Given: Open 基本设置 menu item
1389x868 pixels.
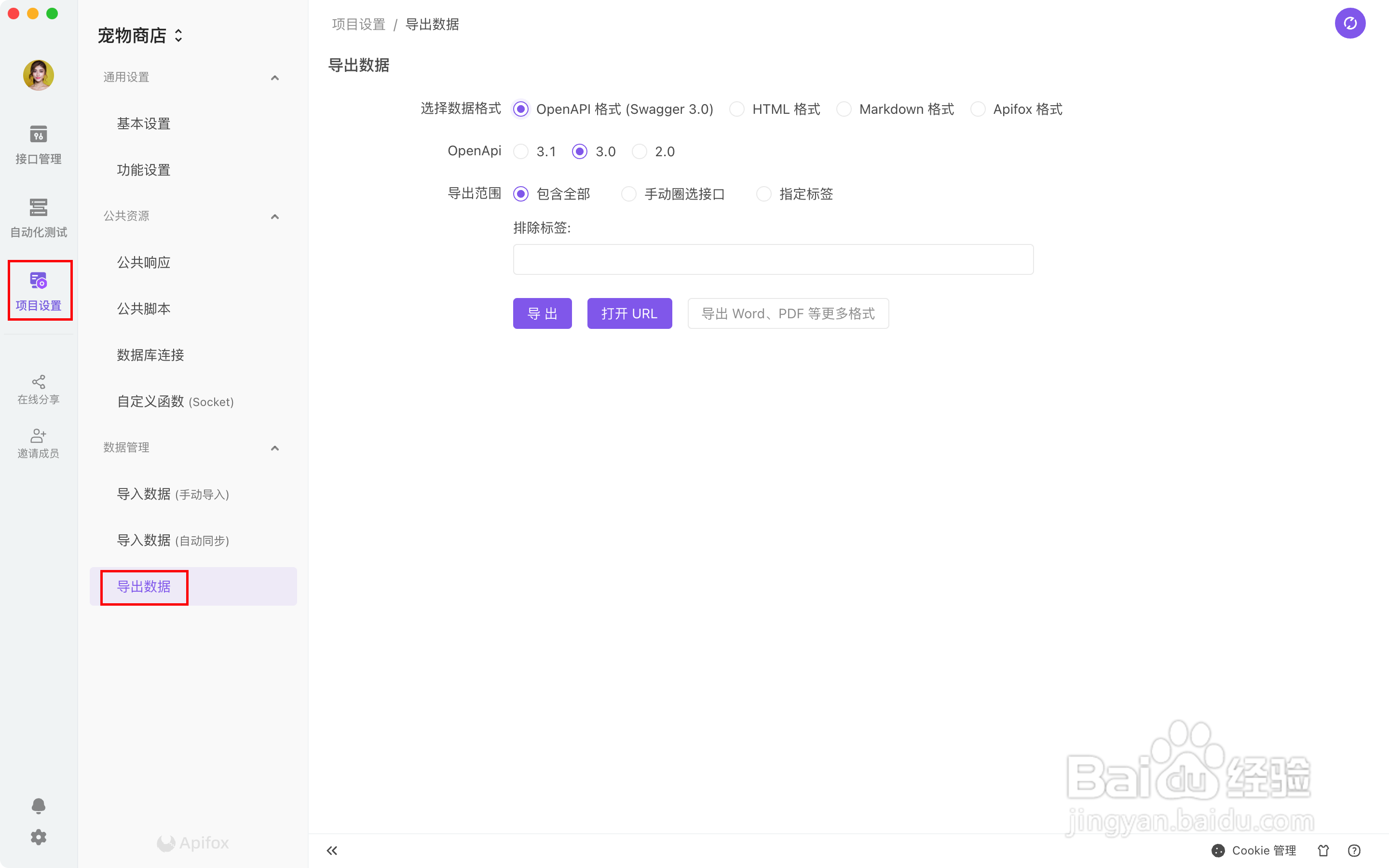Looking at the screenshot, I should click(193, 123).
